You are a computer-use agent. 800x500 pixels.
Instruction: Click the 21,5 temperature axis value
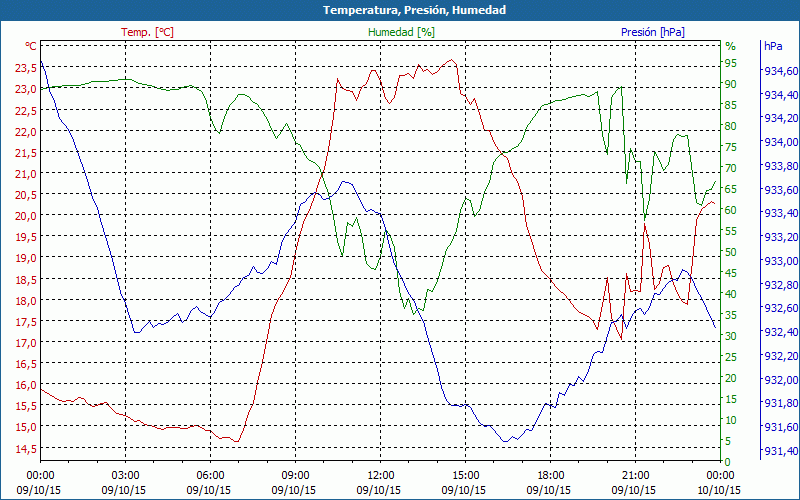pyautogui.click(x=26, y=153)
